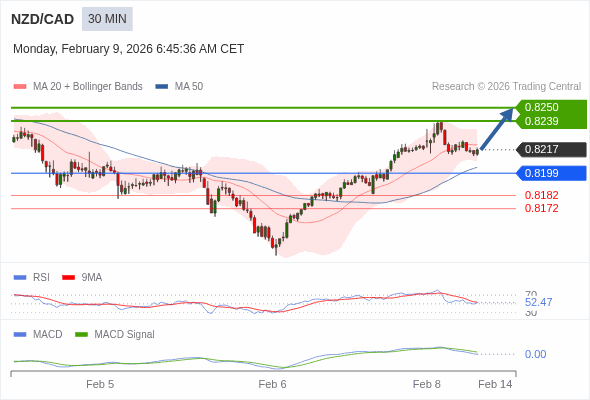Click the Feb 14 date axis label
Image resolution: width=590 pixels, height=400 pixels.
pyautogui.click(x=495, y=384)
